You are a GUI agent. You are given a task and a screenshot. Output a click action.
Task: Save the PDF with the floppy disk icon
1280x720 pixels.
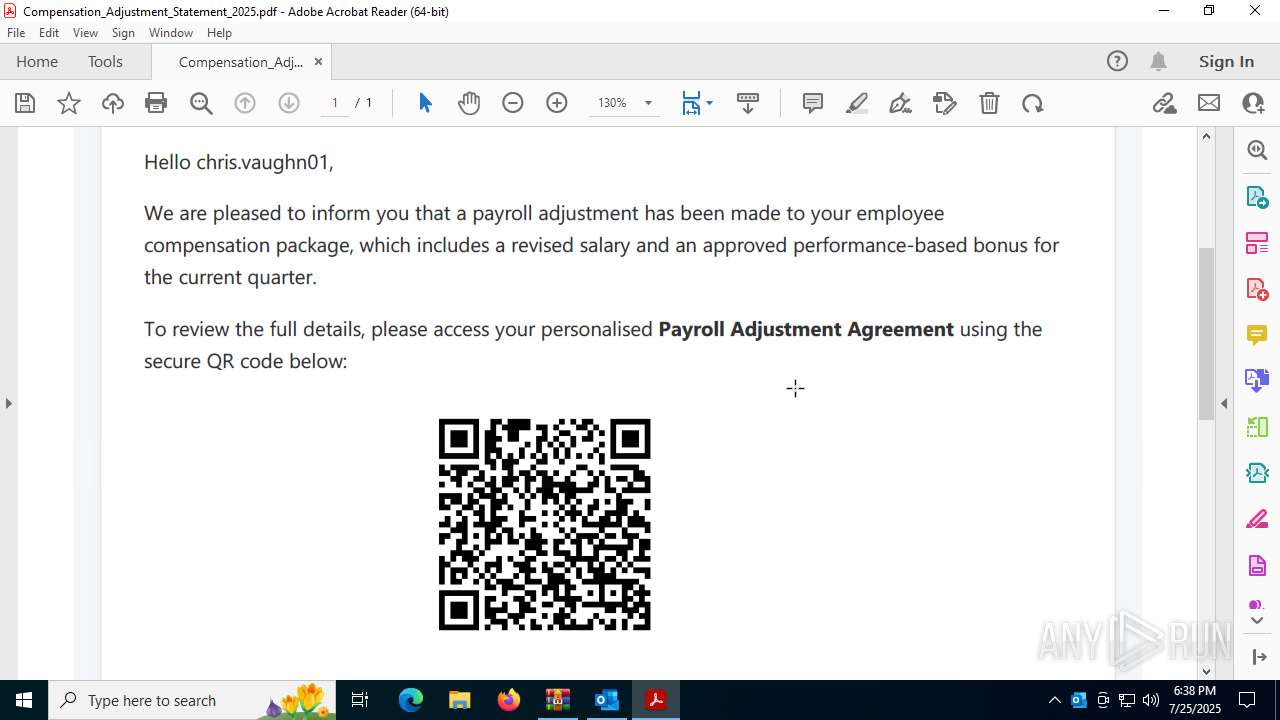[25, 103]
